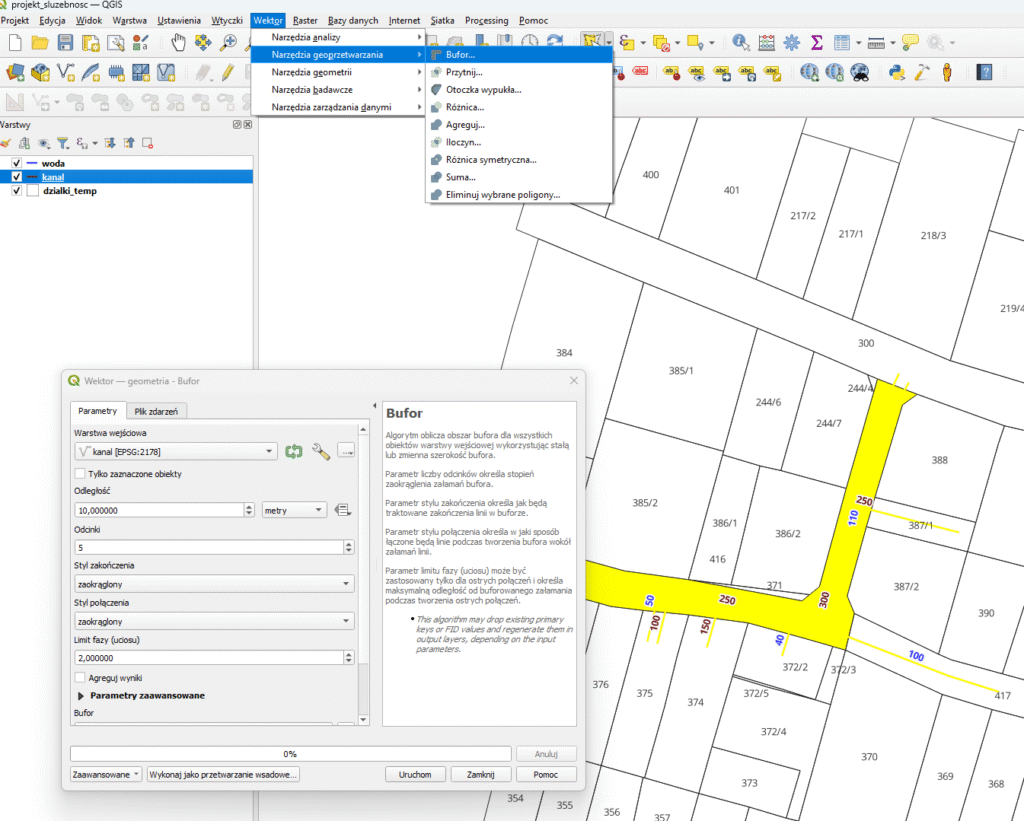Viewport: 1024px width, 821px height.
Task: Click the Identify Features info icon
Action: [x=741, y=42]
